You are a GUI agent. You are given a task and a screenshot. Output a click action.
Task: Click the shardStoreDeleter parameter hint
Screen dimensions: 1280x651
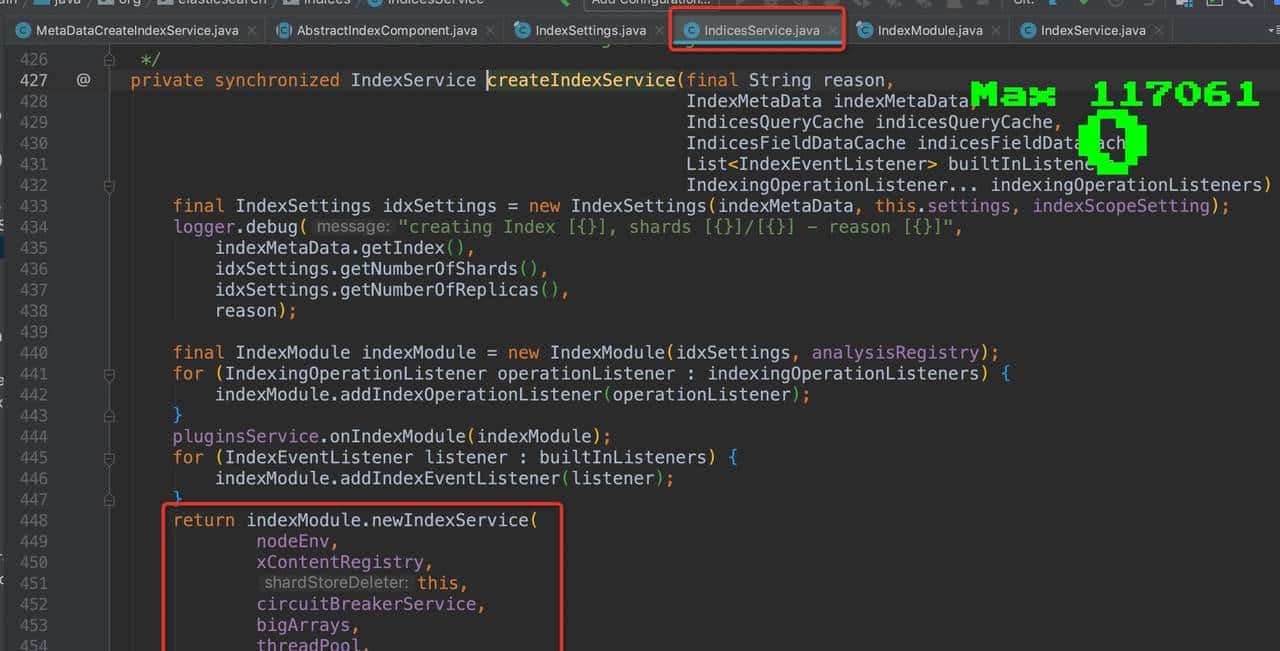pyautogui.click(x=335, y=583)
